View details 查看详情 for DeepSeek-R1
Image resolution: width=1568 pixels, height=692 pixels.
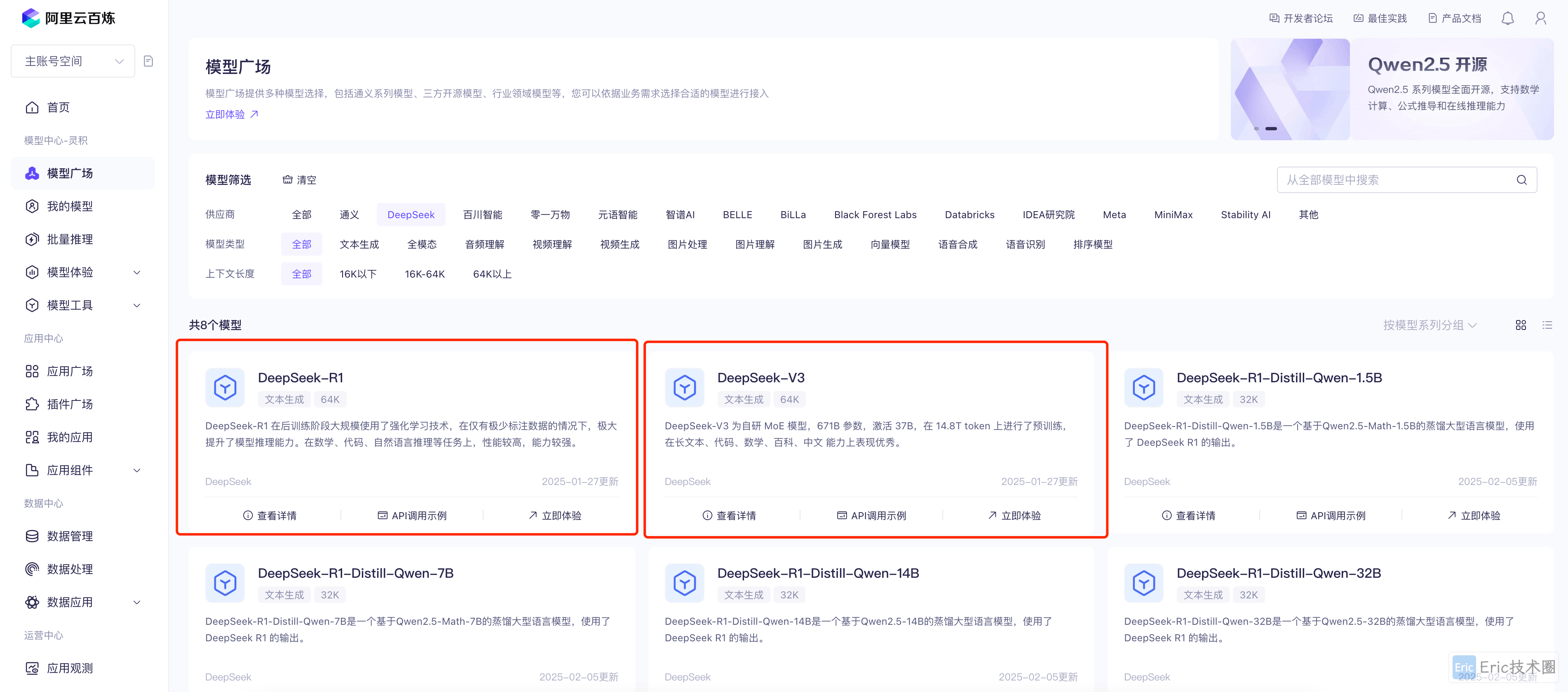(269, 515)
